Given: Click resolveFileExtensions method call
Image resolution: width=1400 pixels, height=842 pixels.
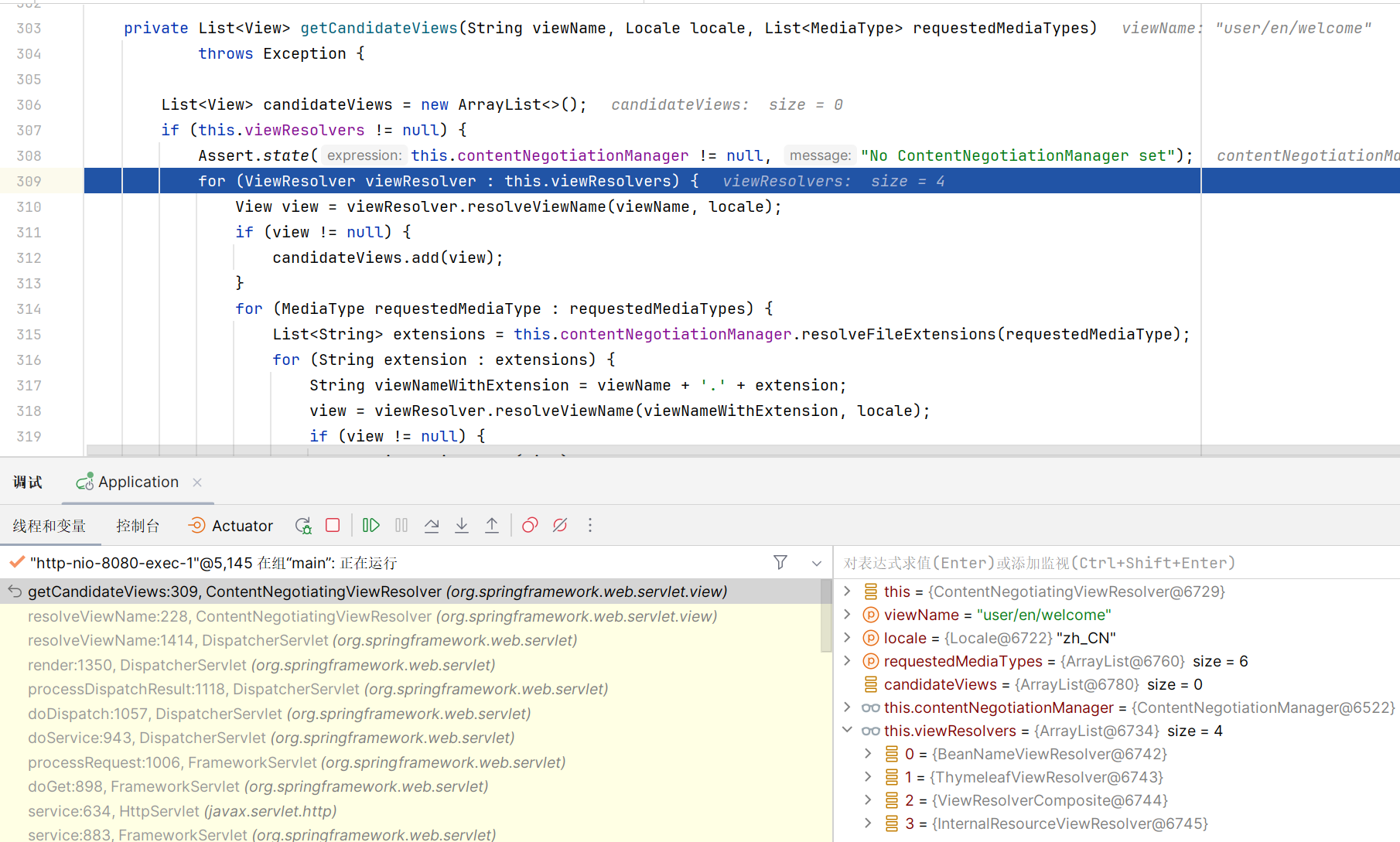Looking at the screenshot, I should [x=898, y=334].
